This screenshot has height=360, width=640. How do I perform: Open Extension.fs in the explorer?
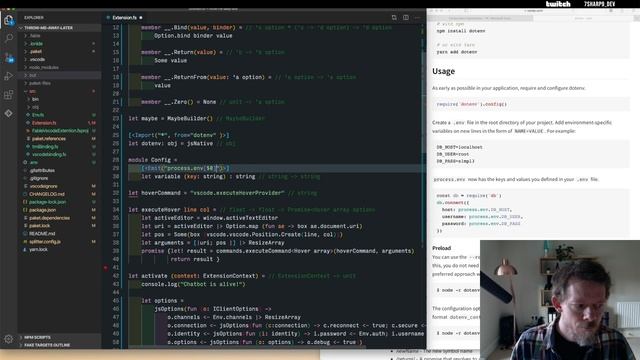tap(44, 123)
